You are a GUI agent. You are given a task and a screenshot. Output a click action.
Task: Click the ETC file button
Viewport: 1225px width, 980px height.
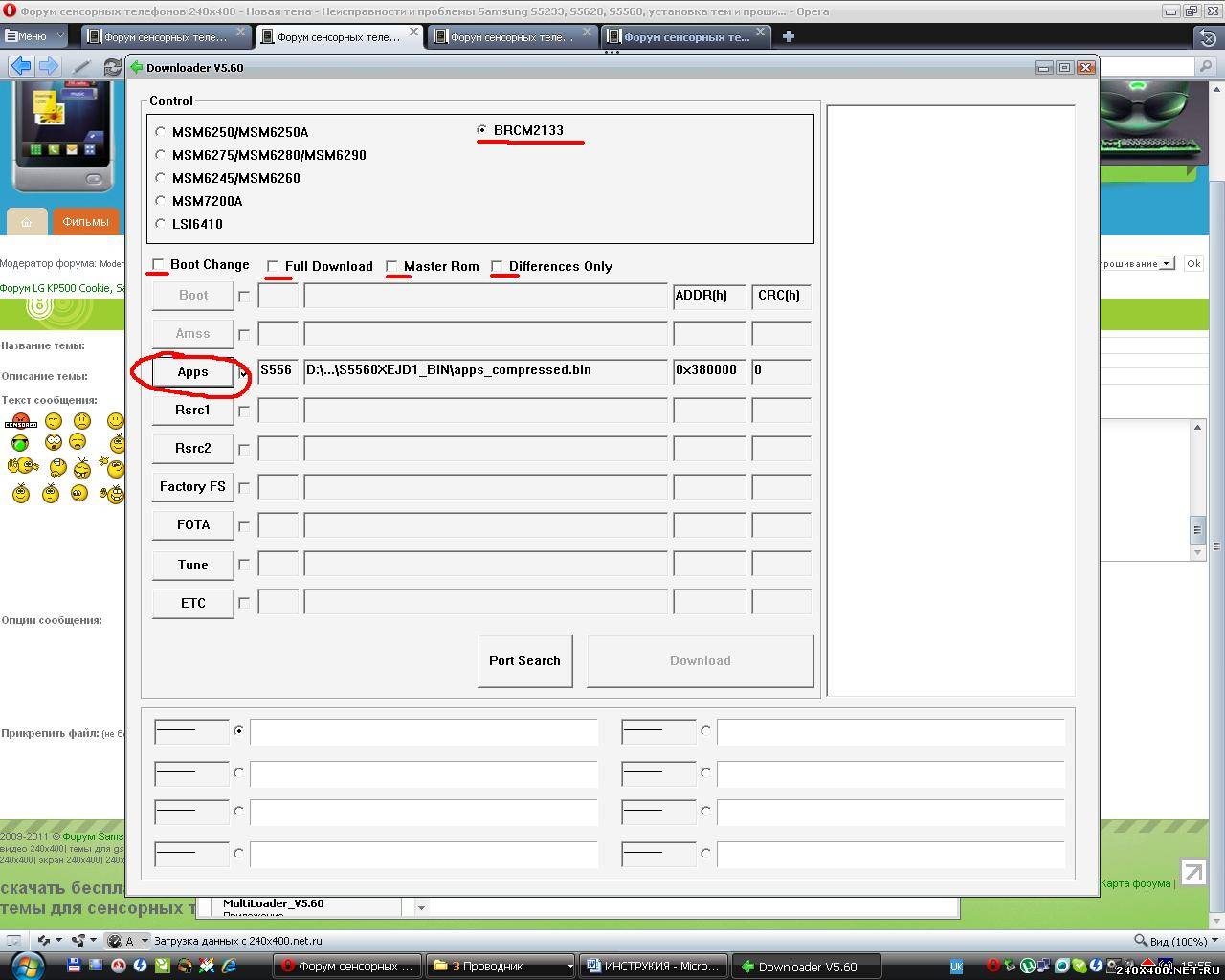[x=192, y=603]
